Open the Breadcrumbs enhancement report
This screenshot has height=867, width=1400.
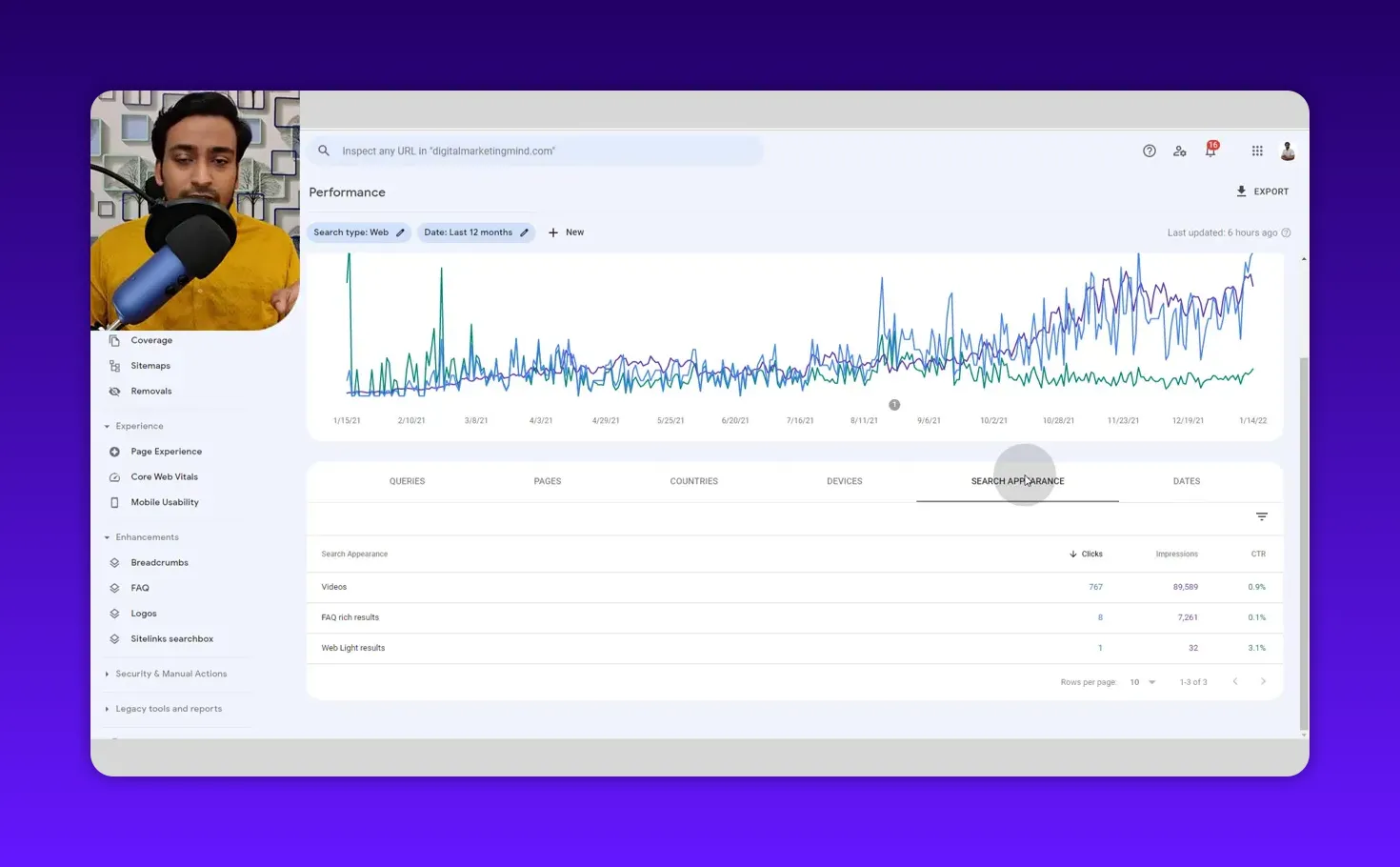(159, 562)
